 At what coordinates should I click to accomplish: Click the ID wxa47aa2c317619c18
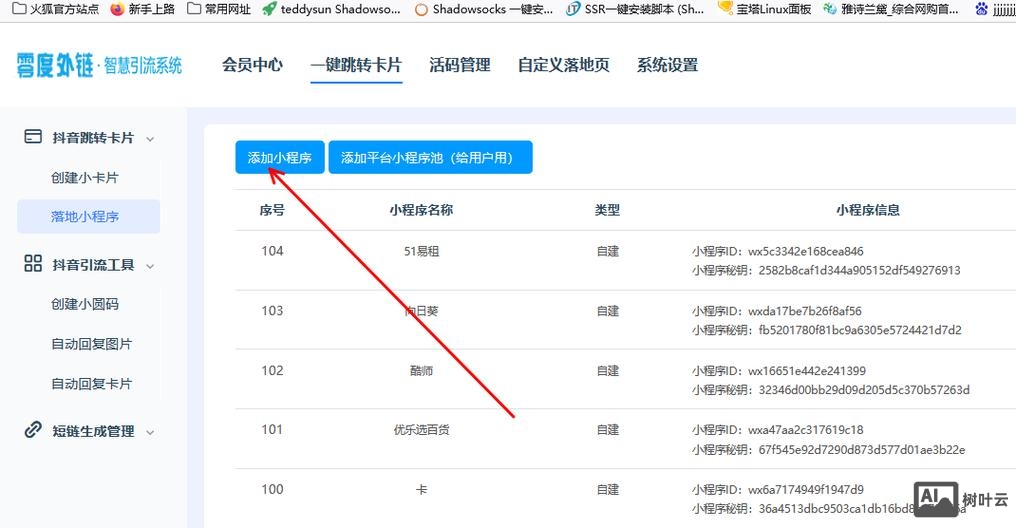coord(805,430)
